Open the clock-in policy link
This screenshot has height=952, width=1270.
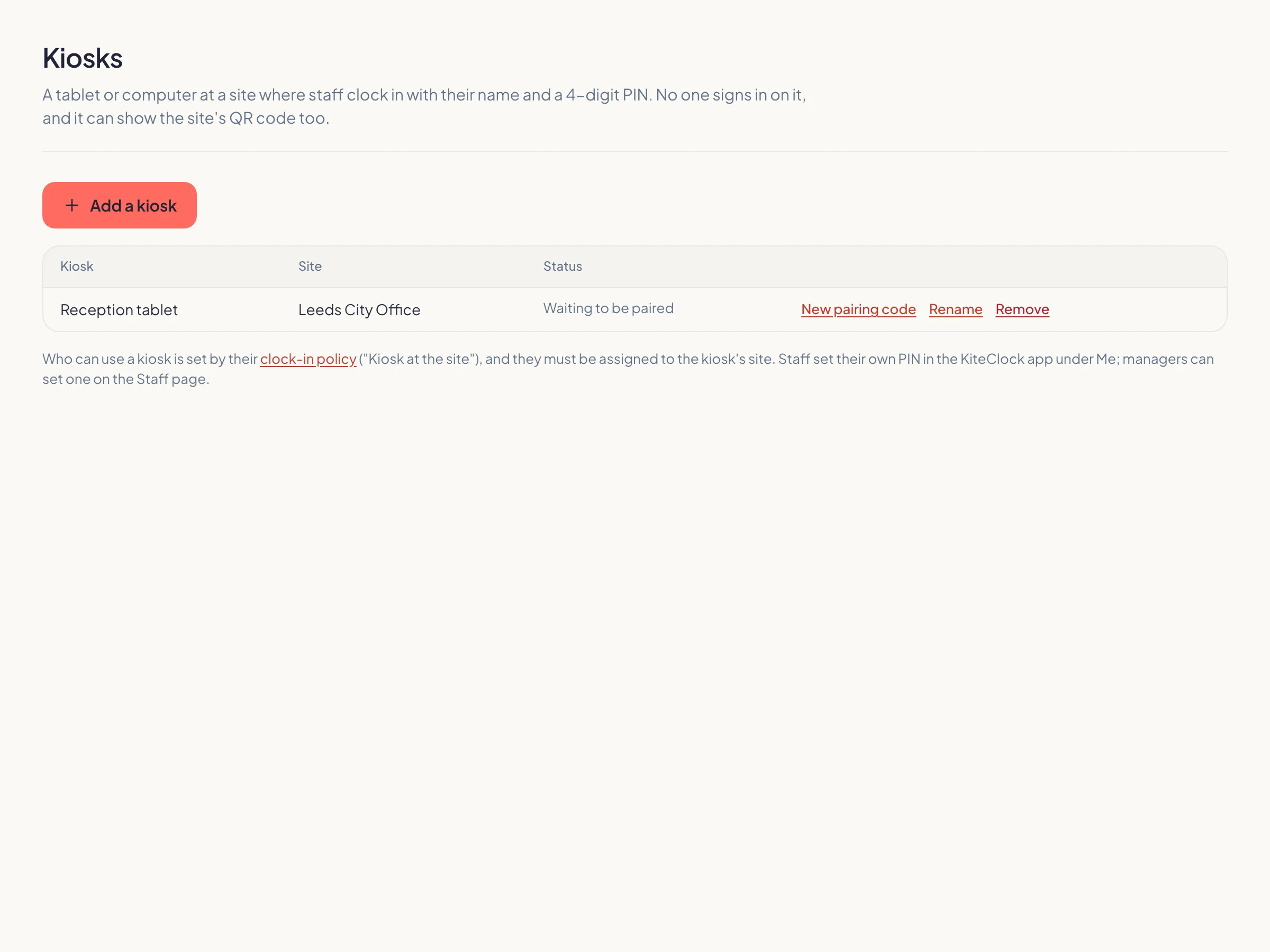[309, 359]
